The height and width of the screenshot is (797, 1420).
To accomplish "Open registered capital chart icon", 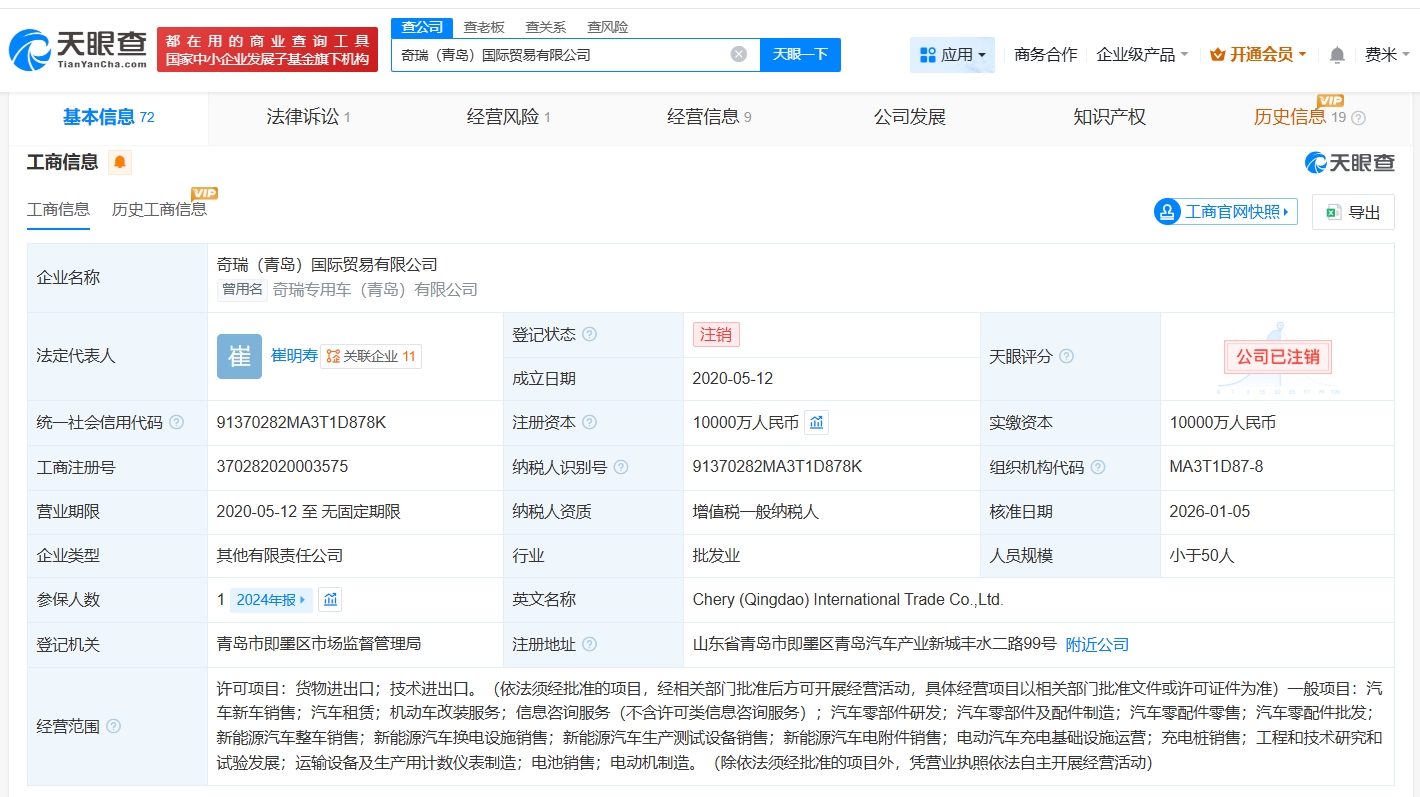I will click(x=816, y=423).
